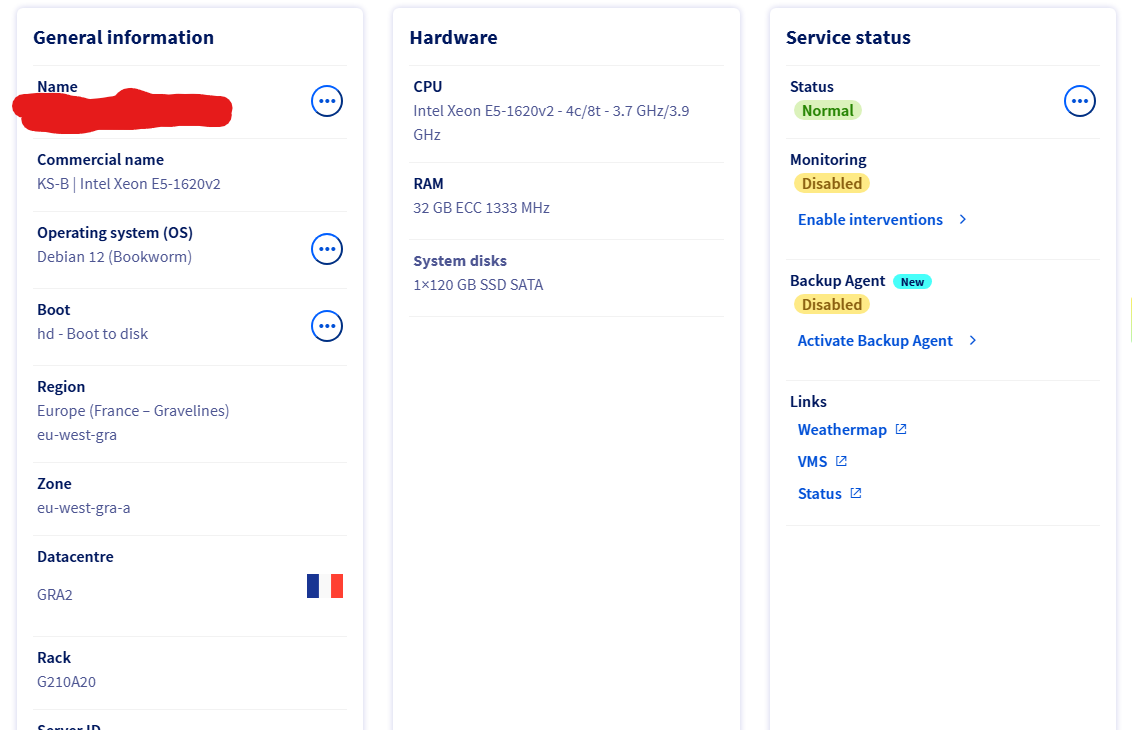Open the Enable interventions link
This screenshot has height=730, width=1132.
[x=870, y=220]
